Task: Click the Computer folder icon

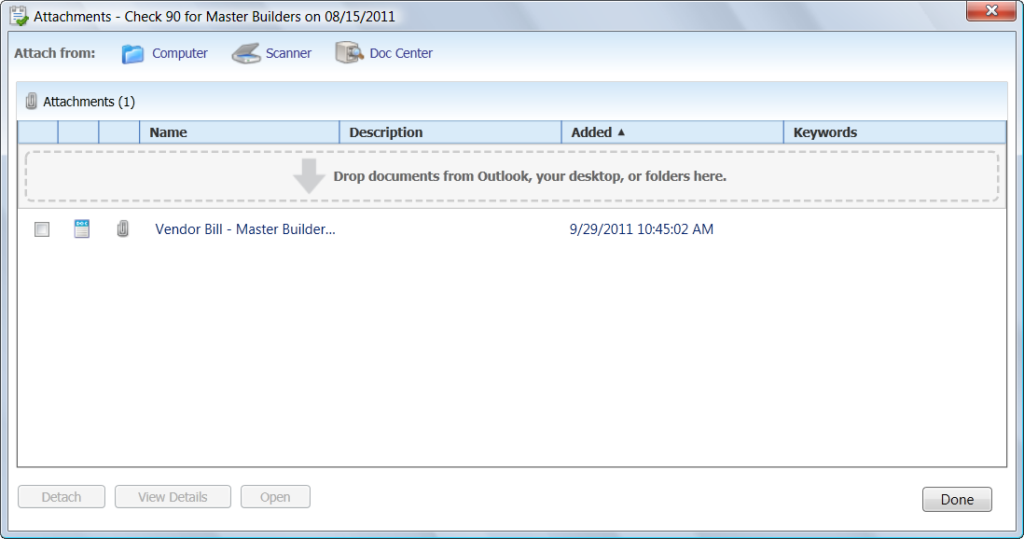Action: point(133,54)
